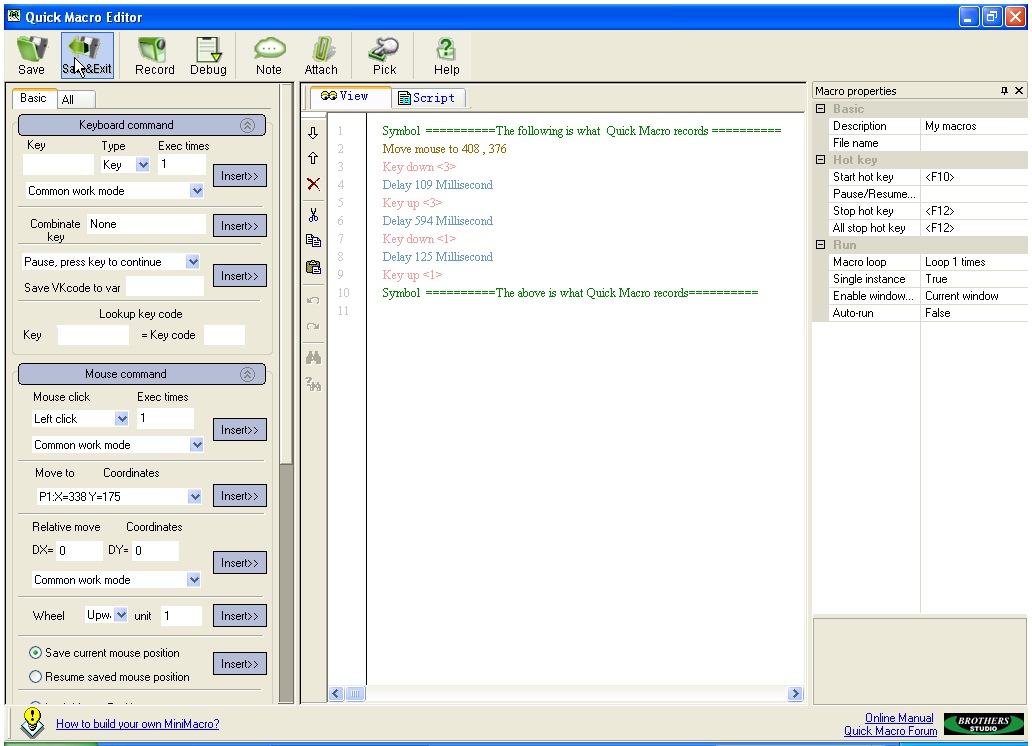The image size is (1032, 746).
Task: Open the Left click dropdown
Action: click(121, 419)
